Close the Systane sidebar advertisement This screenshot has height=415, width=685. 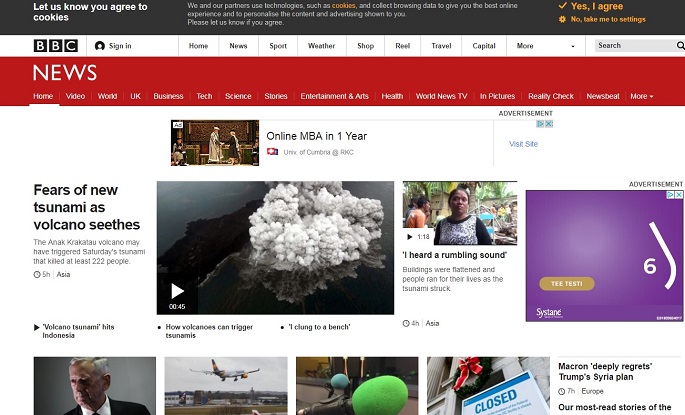[677, 195]
